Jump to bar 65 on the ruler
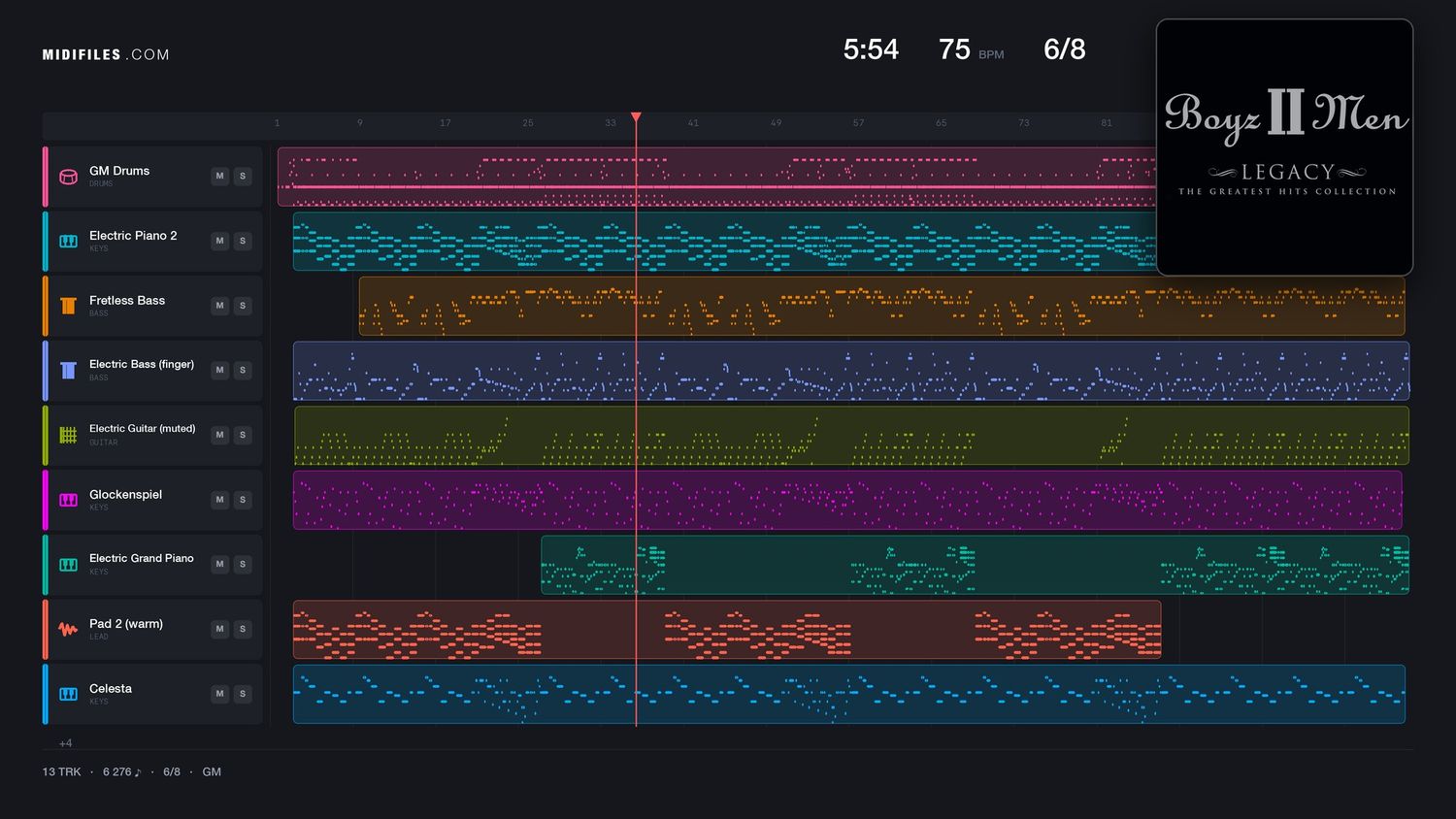This screenshot has width=1456, height=819. point(941,123)
